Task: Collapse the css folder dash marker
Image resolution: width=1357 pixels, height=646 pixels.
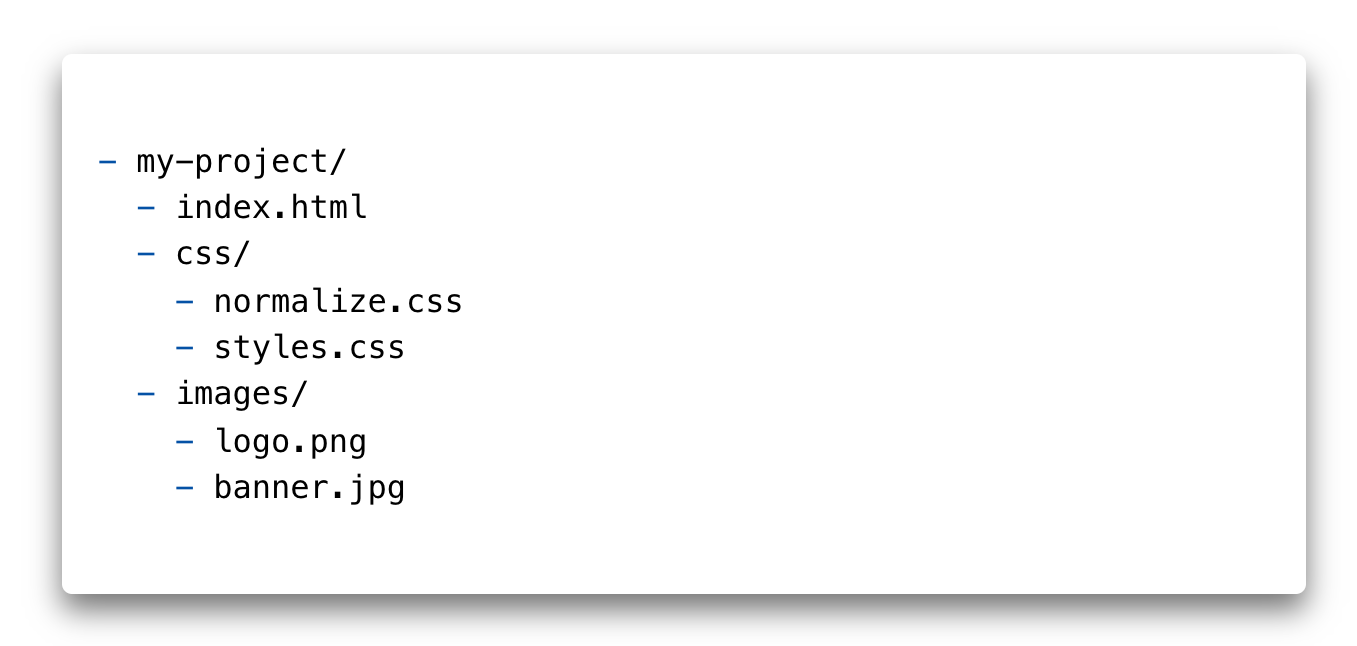Action: (147, 254)
